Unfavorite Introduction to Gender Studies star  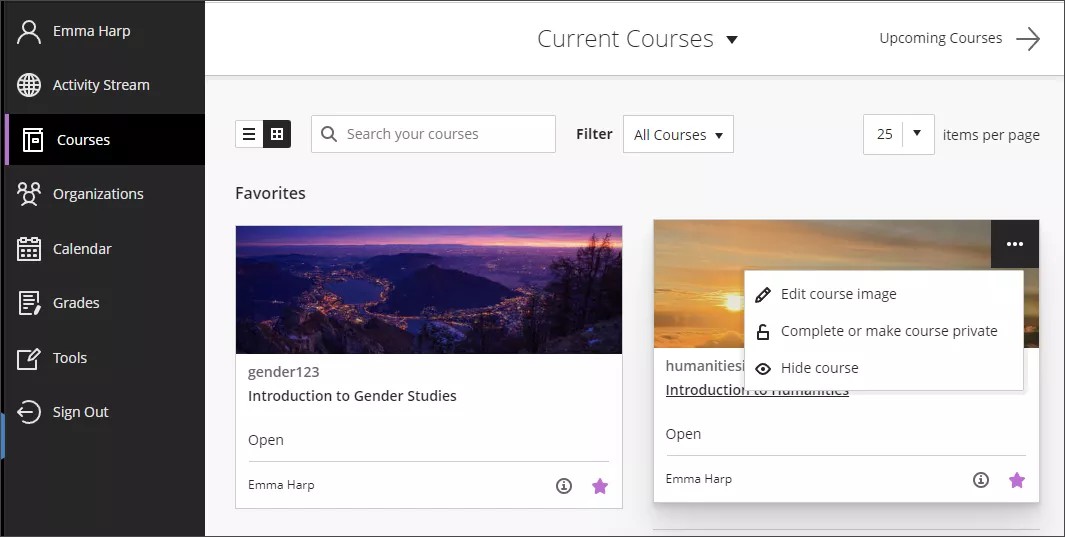pos(600,486)
